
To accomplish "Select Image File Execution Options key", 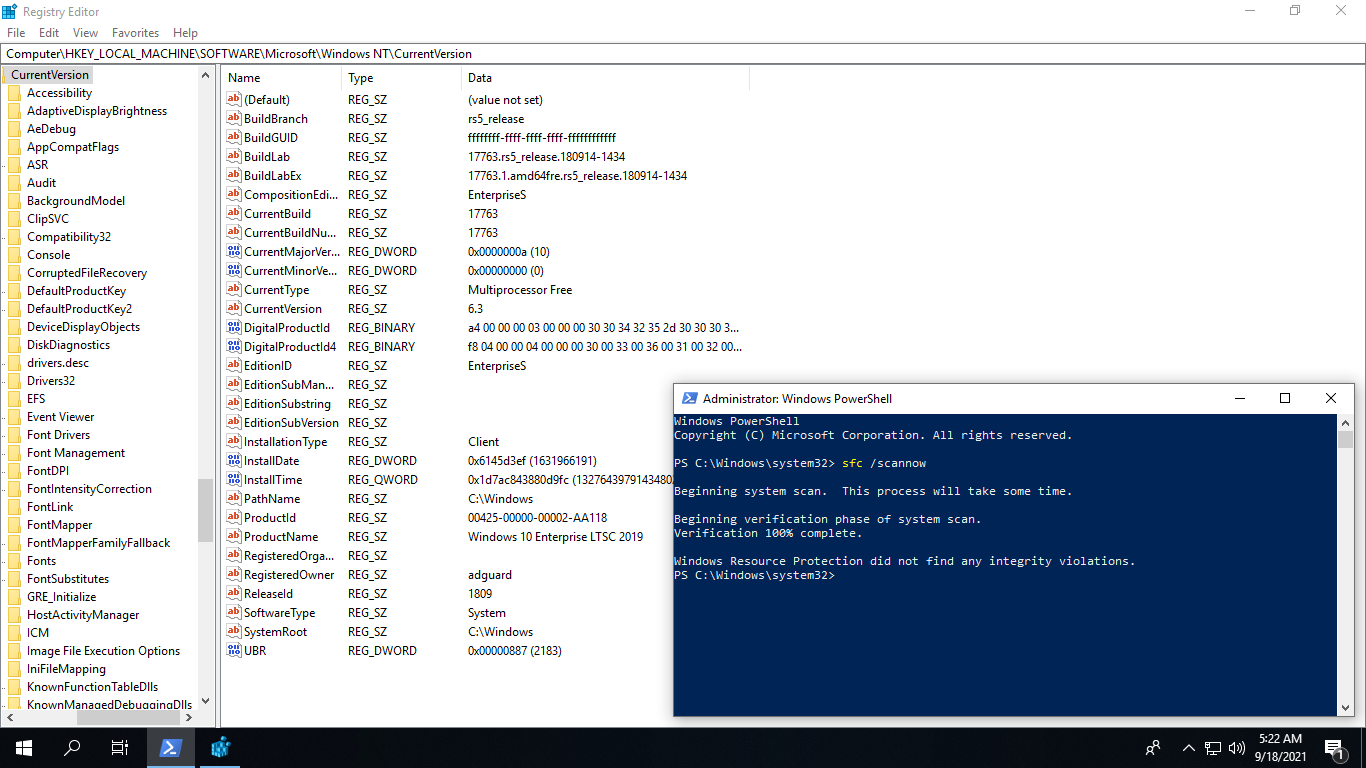I will click(104, 651).
